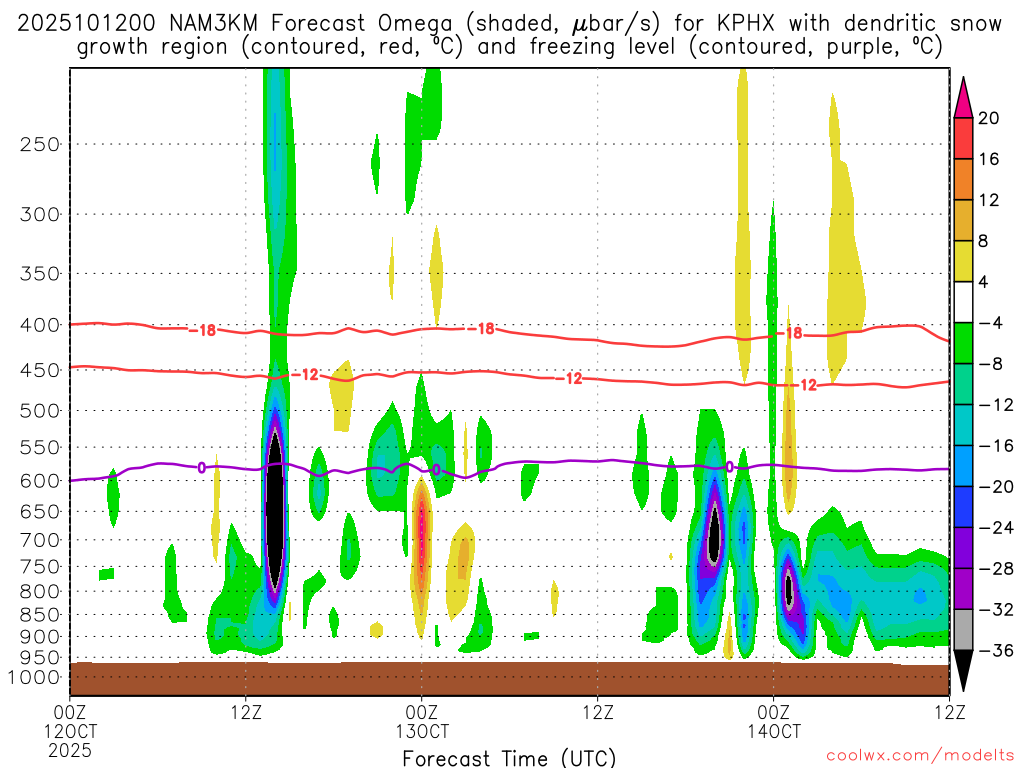Click the 700 pressure level label
The image size is (1024, 768).
coord(40,540)
